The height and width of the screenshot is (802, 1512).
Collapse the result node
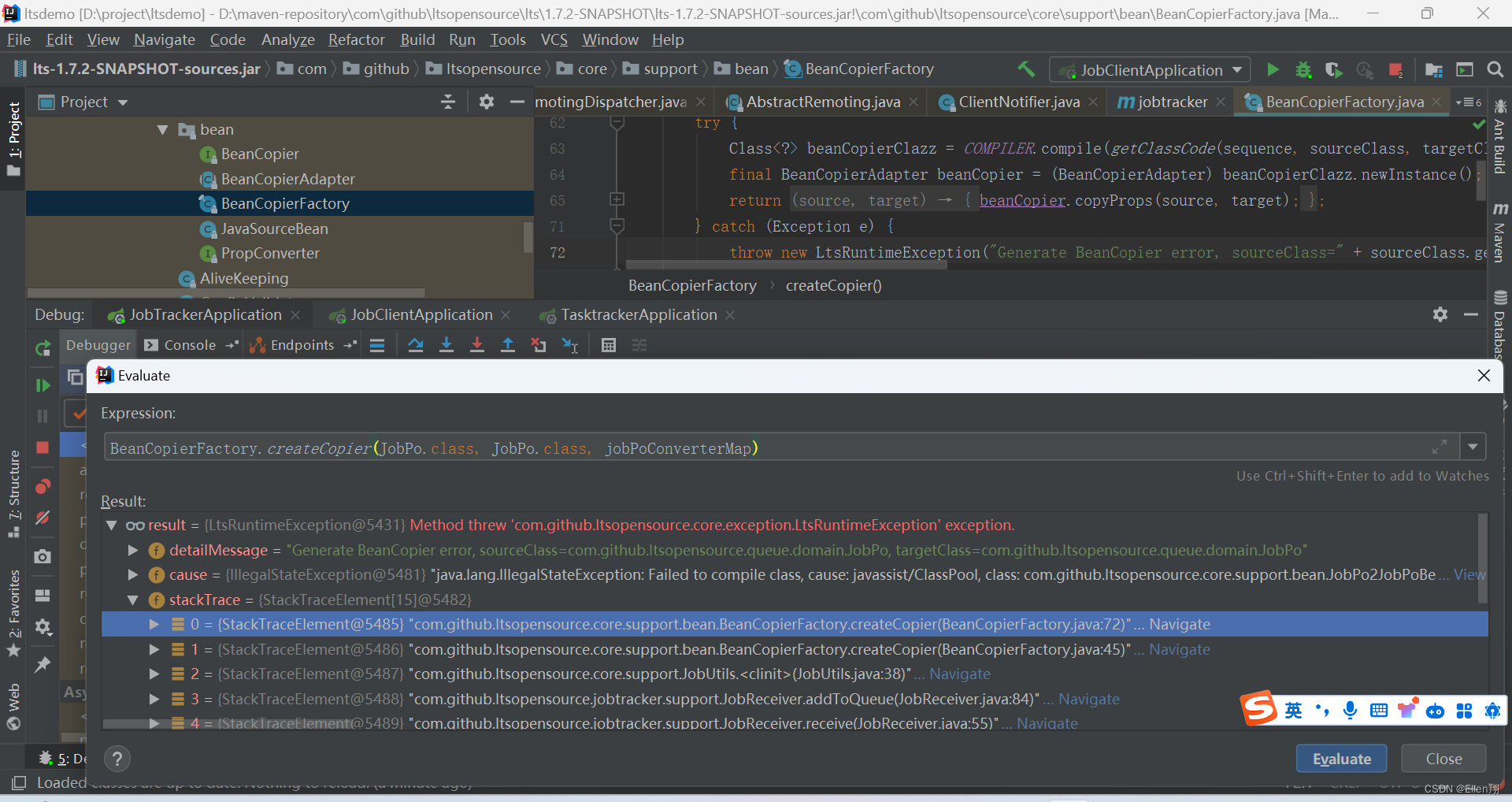coord(112,525)
